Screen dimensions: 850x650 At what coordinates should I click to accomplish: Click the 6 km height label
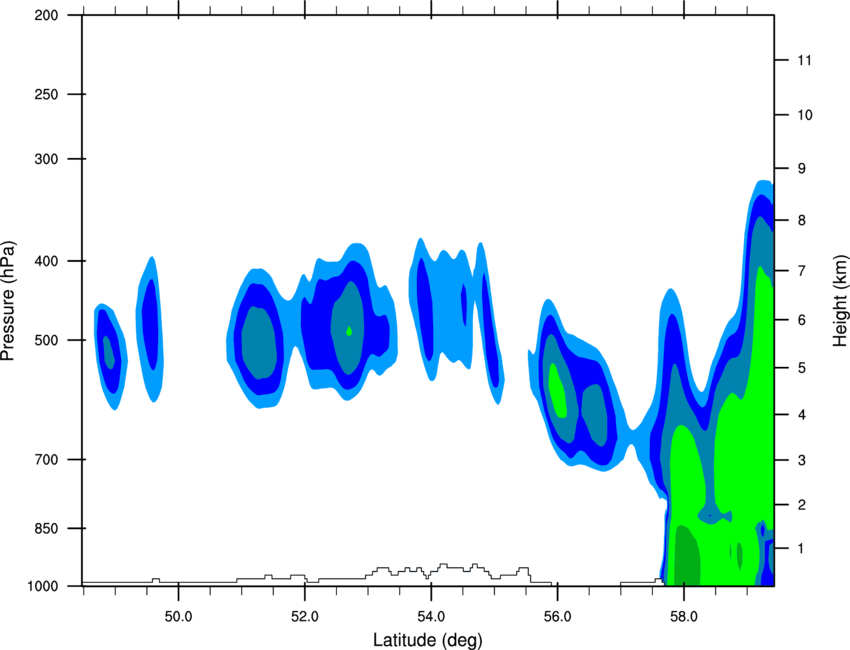coord(802,320)
